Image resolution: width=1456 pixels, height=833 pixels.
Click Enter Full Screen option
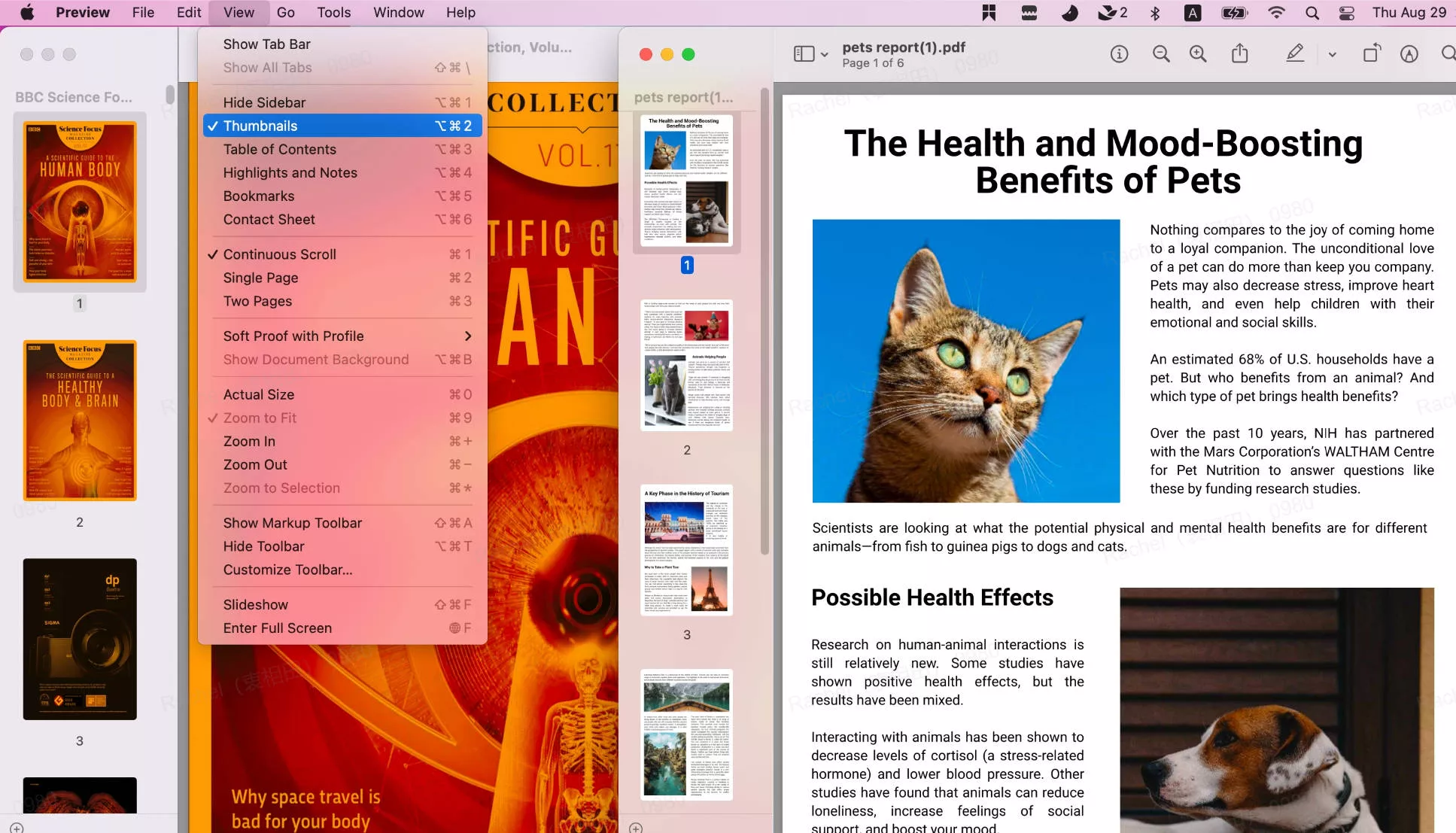tap(277, 627)
